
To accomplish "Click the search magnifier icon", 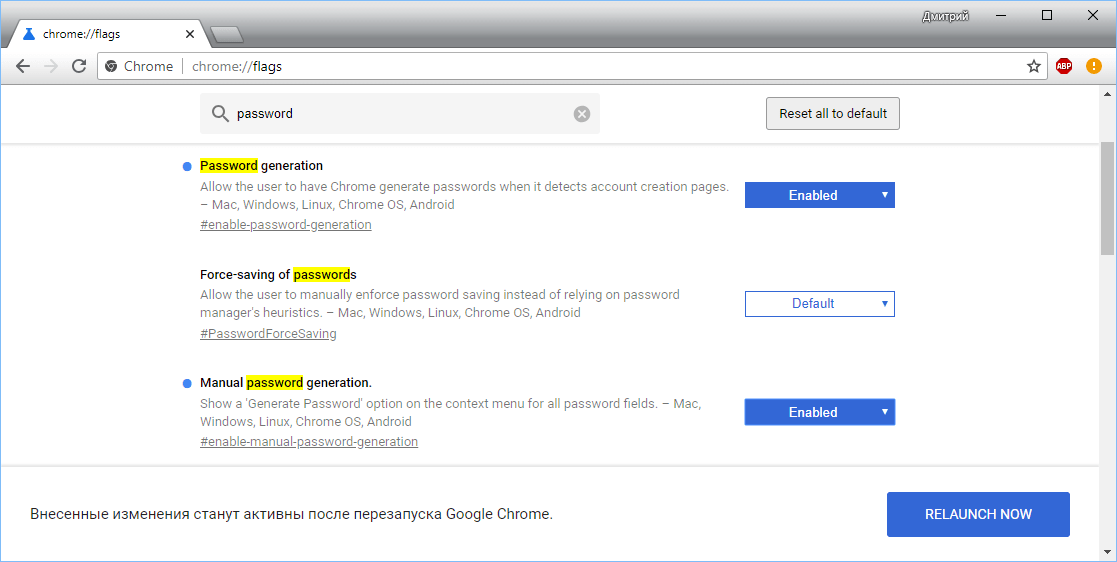I will [220, 114].
